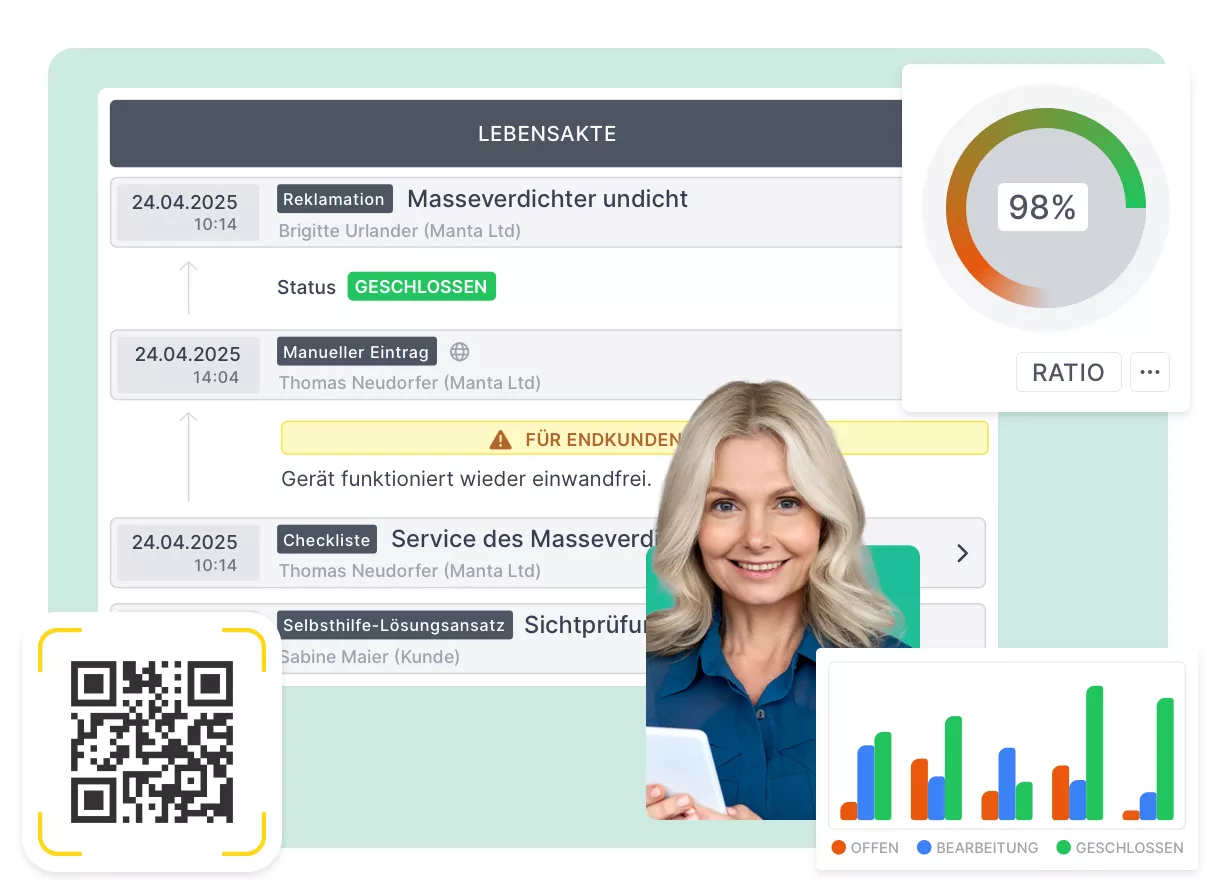Click the RATIO button
Image resolution: width=1216 pixels, height=896 pixels.
(1068, 372)
